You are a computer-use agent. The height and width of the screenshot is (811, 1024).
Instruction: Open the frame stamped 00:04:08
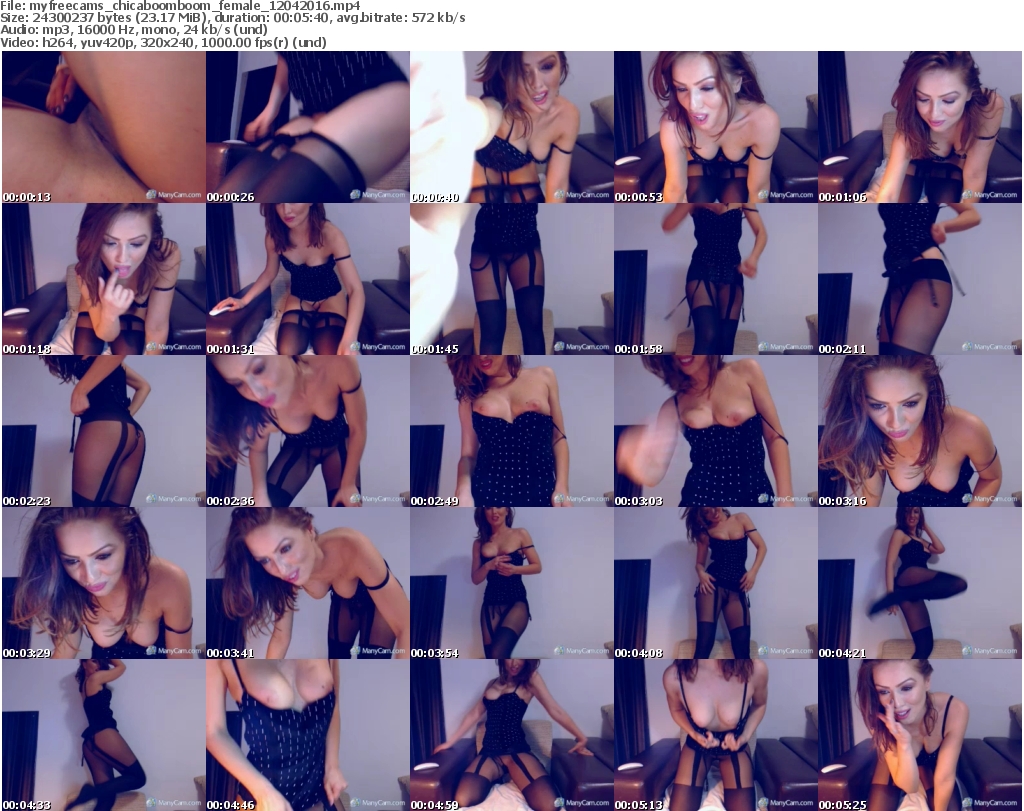pyautogui.click(x=715, y=583)
